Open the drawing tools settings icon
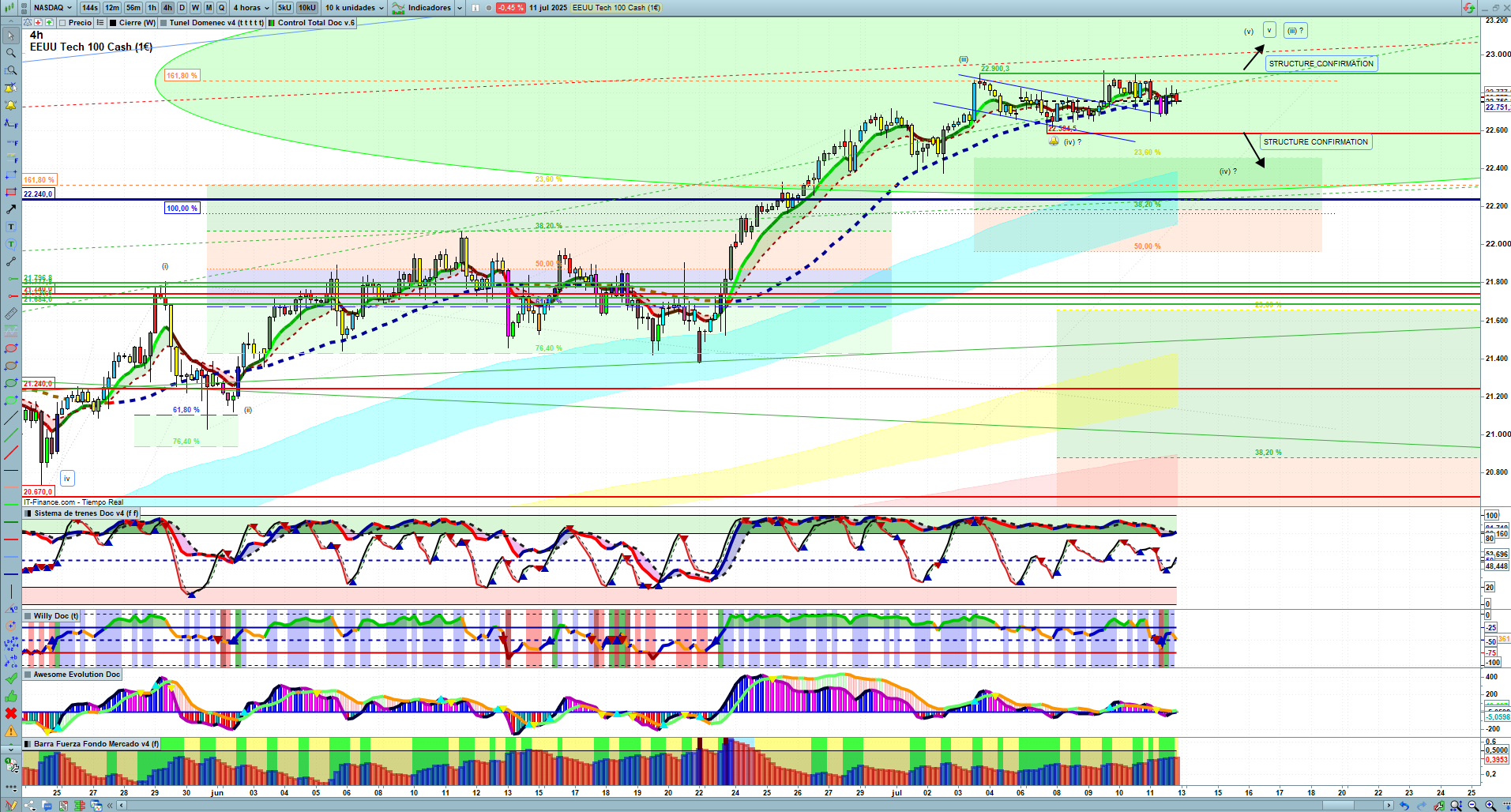The width and height of the screenshot is (1511, 812). tap(11, 765)
